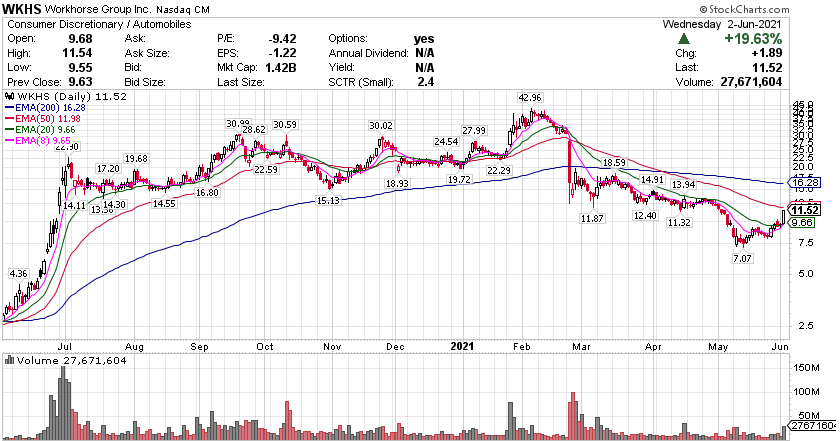Select the WKHS ticker symbol in the header

tap(21, 9)
